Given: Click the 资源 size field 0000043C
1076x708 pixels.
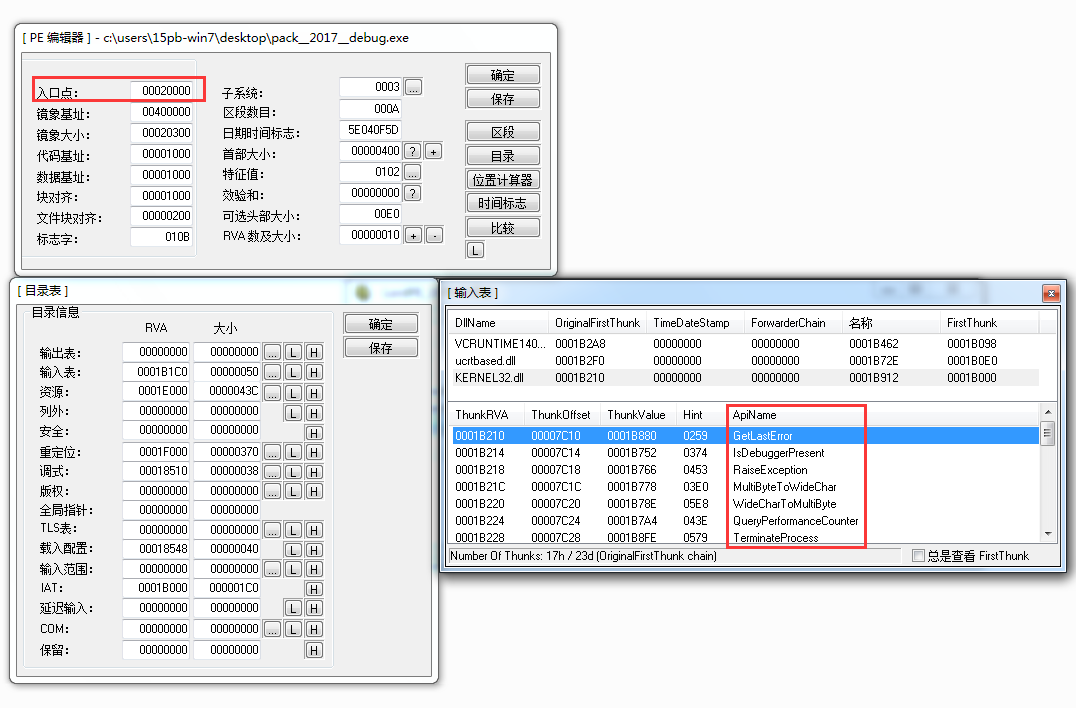Looking at the screenshot, I should tap(228, 391).
